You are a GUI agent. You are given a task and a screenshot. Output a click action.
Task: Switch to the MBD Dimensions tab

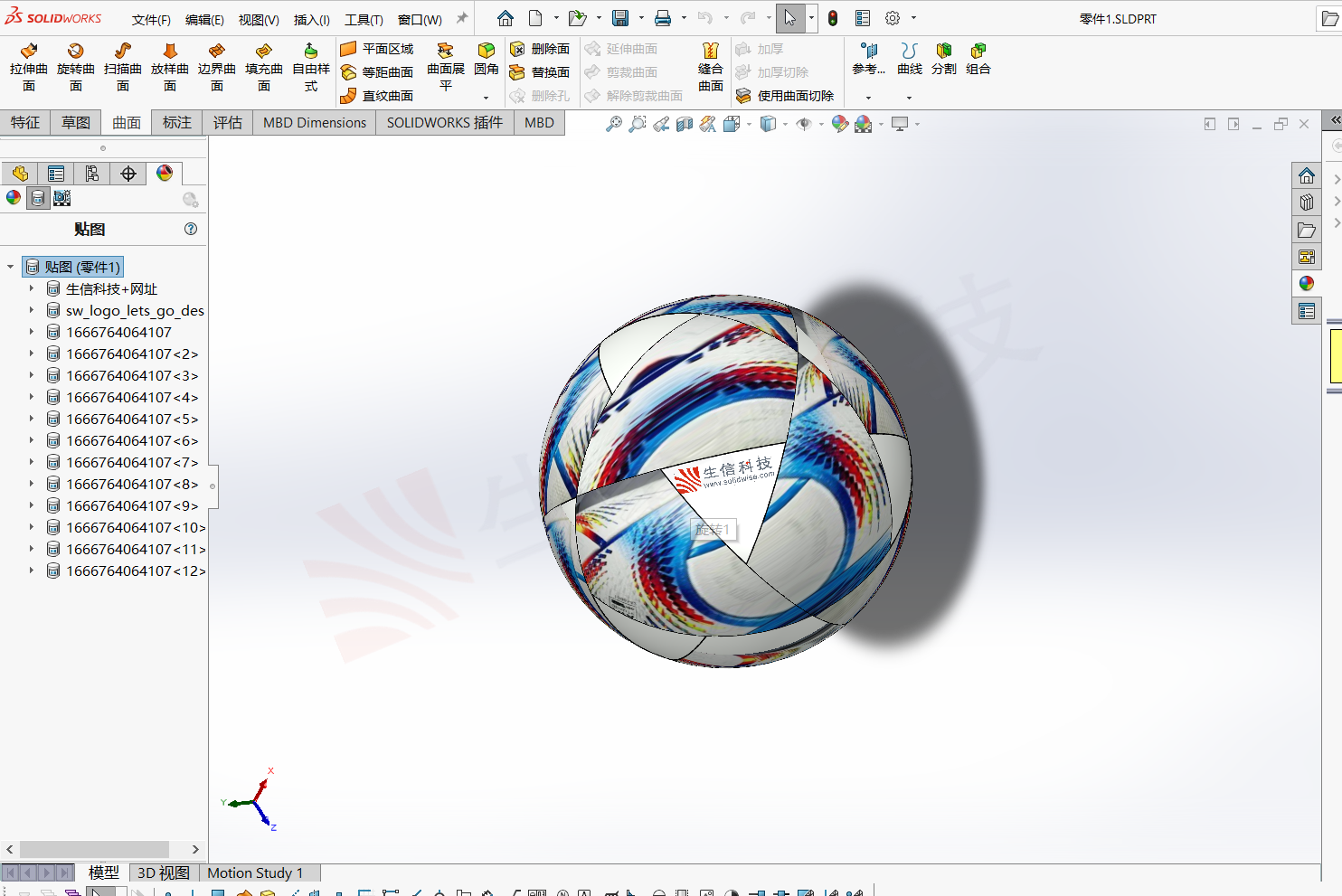click(315, 122)
